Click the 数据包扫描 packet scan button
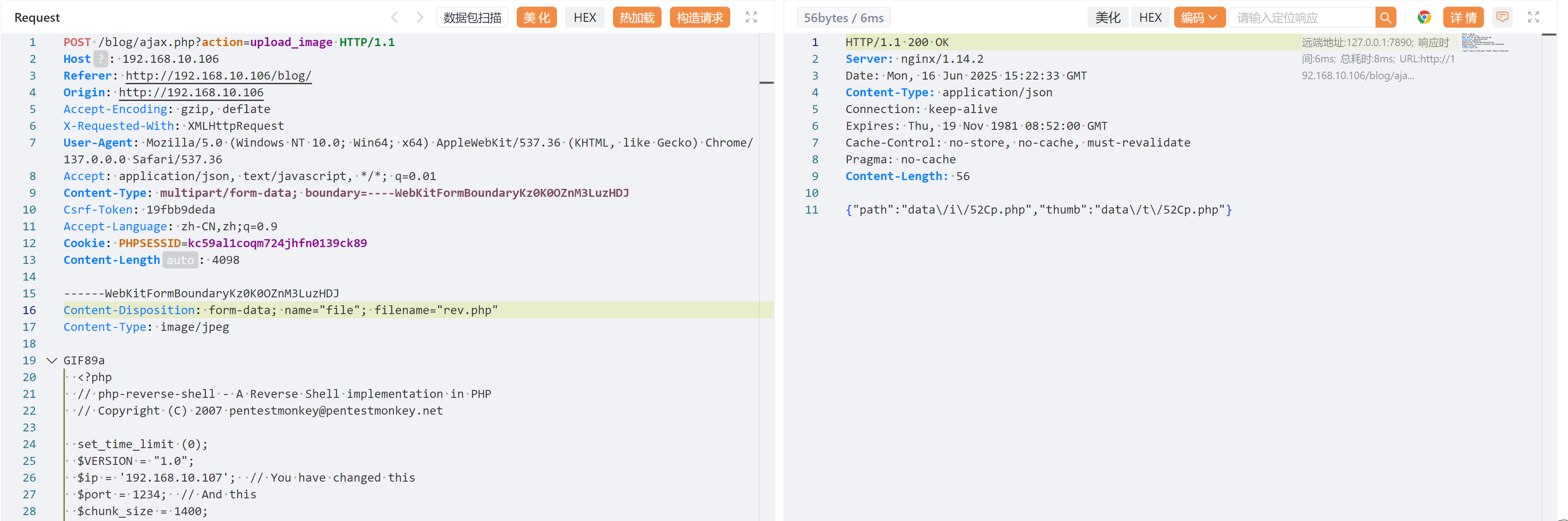The image size is (1568, 521). 472,17
